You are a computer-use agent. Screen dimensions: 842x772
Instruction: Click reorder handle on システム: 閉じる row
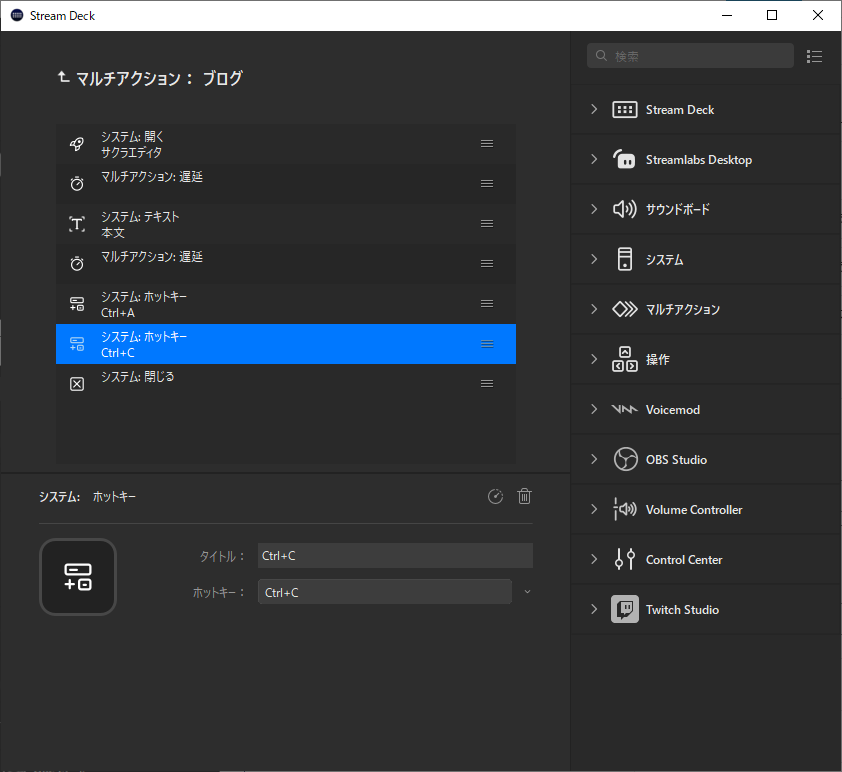tap(487, 383)
